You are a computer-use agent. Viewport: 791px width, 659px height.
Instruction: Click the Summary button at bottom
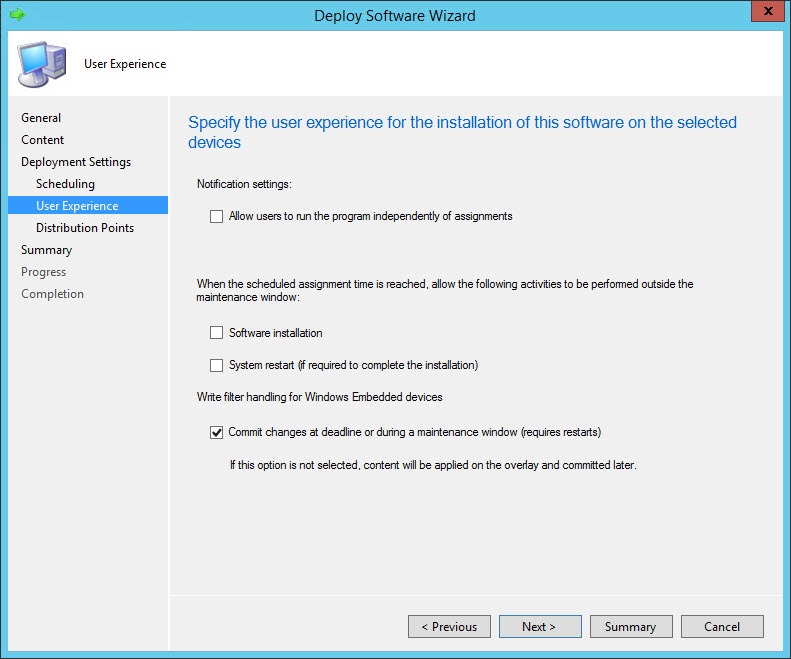[x=630, y=627]
